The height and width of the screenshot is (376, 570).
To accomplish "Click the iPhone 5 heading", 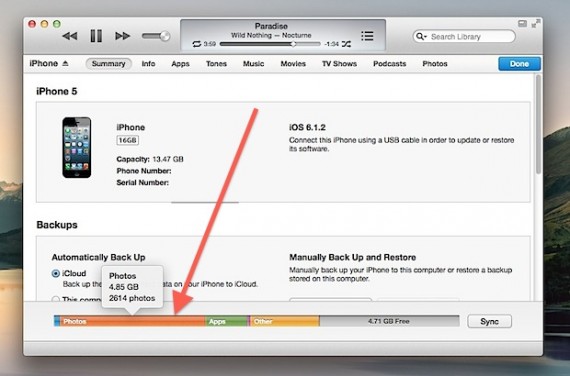I will [x=57, y=91].
